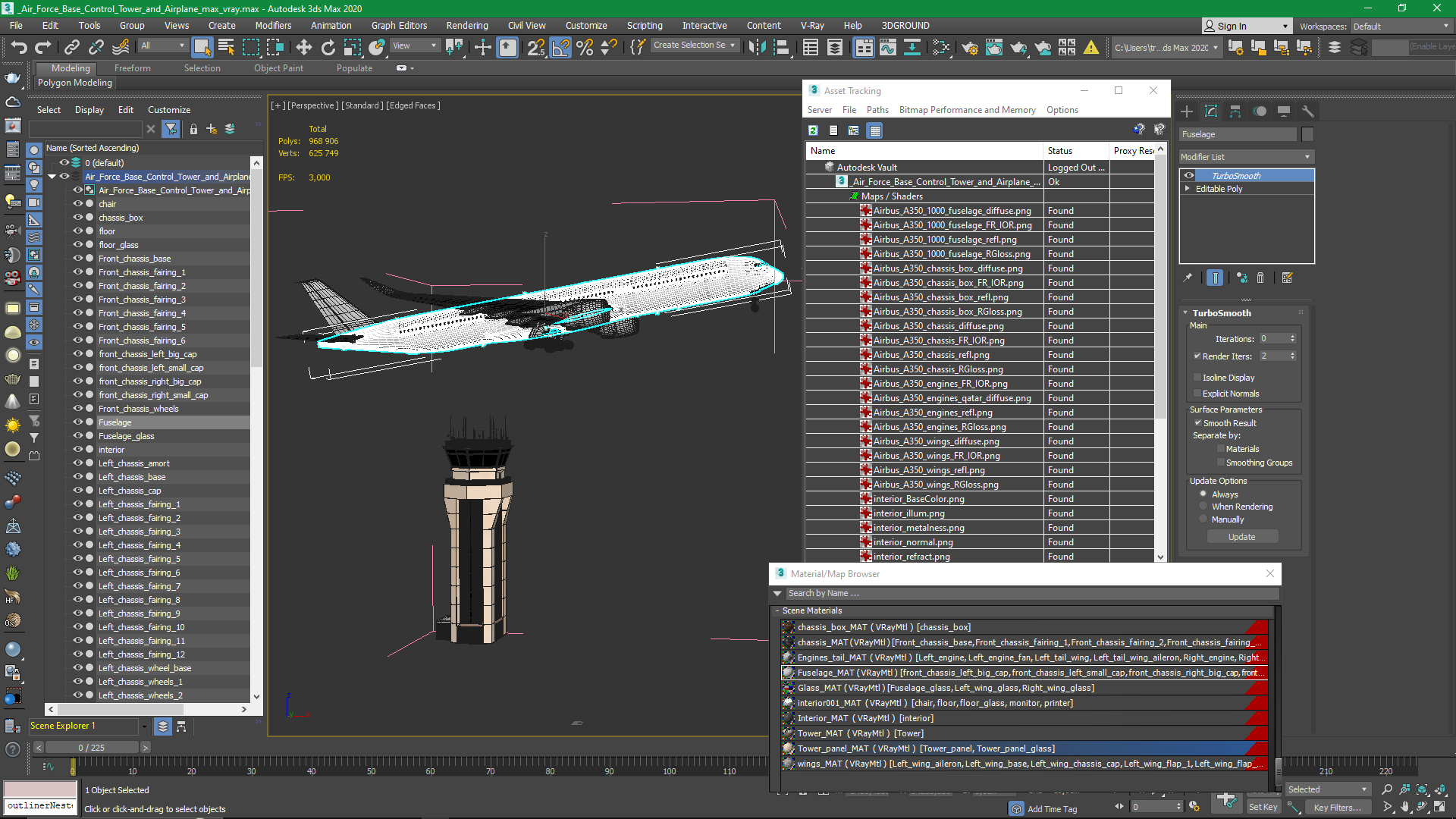Screen dimensions: 1456x819
Task: Click Add Time Tag label
Action: [x=1052, y=808]
